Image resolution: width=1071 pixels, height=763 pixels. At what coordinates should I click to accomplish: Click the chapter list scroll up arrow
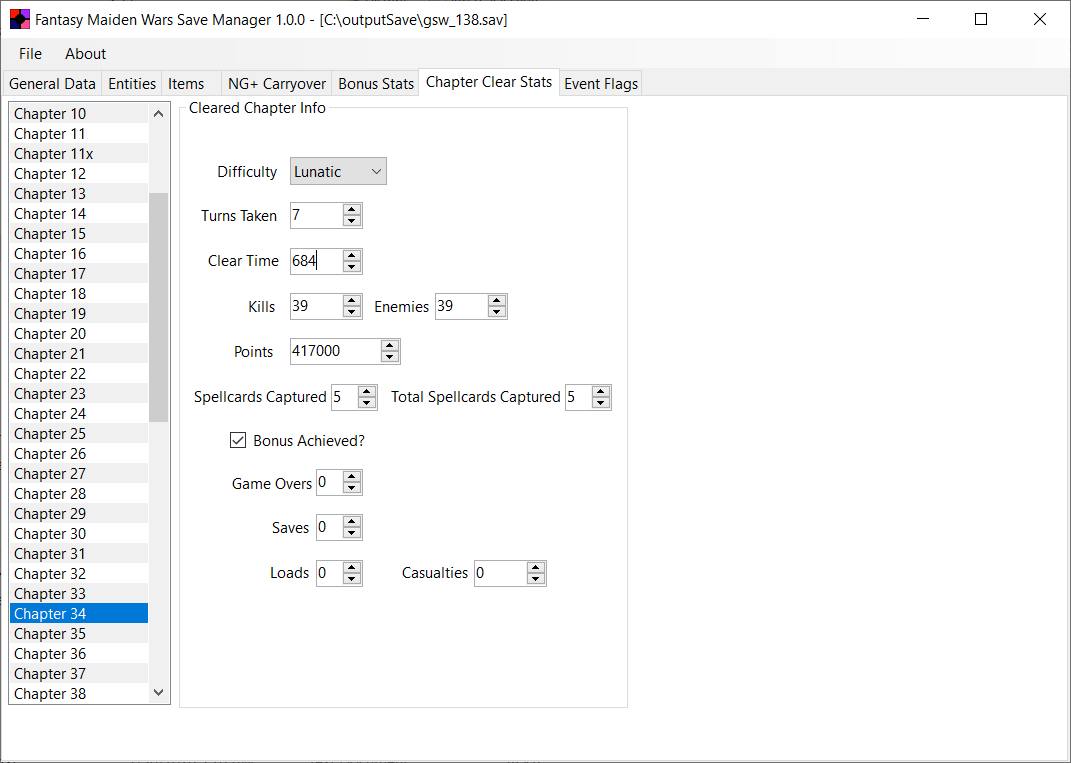coord(158,113)
